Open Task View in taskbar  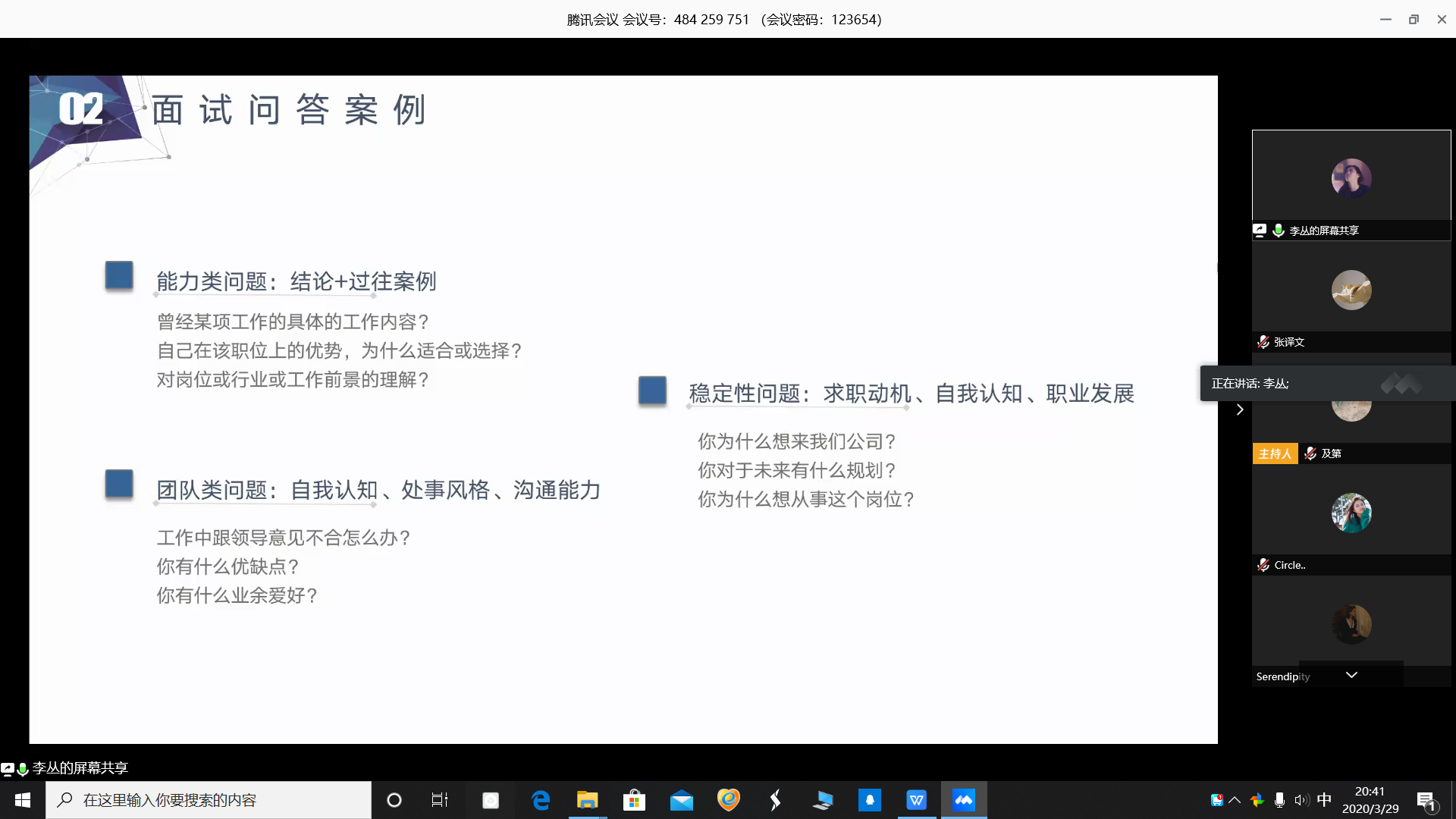point(440,800)
